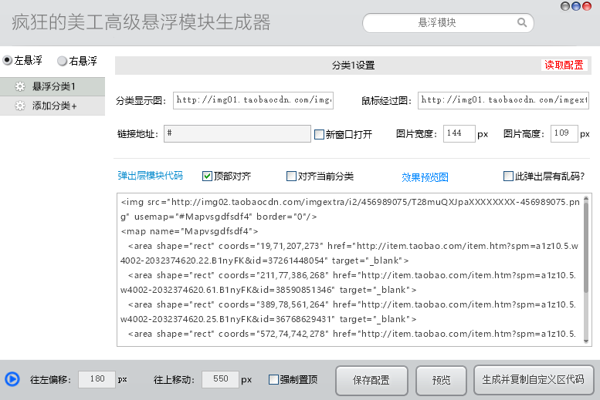Tick the 对齐当前分类 checkbox
Viewport: 600px width, 400px height.
pyautogui.click(x=291, y=176)
